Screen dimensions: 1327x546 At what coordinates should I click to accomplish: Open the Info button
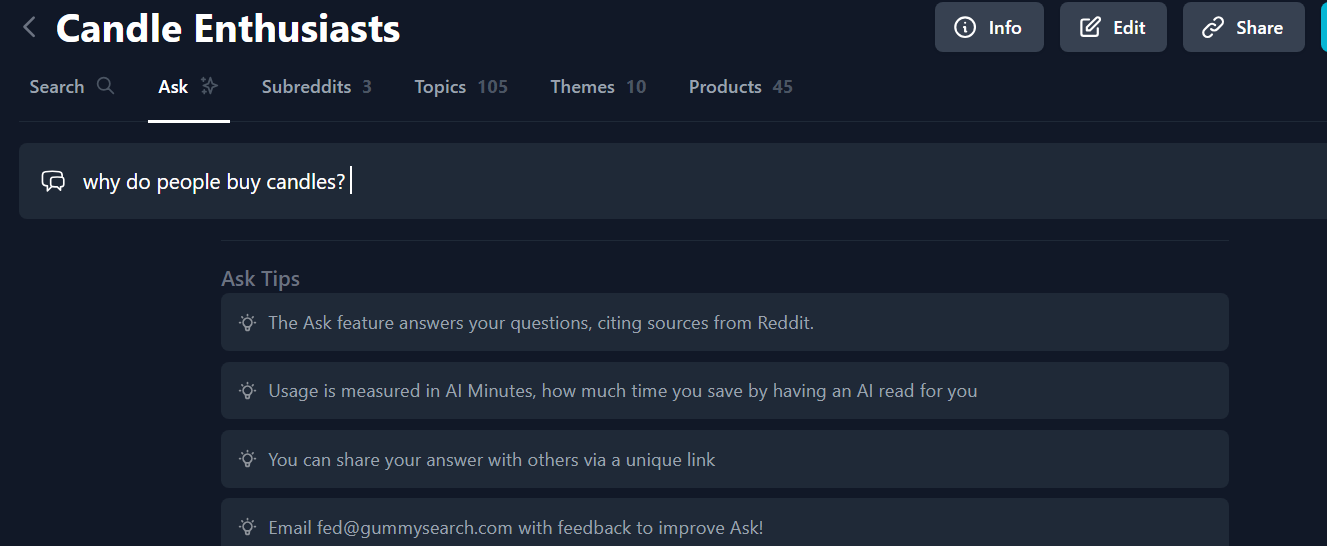pos(989,27)
